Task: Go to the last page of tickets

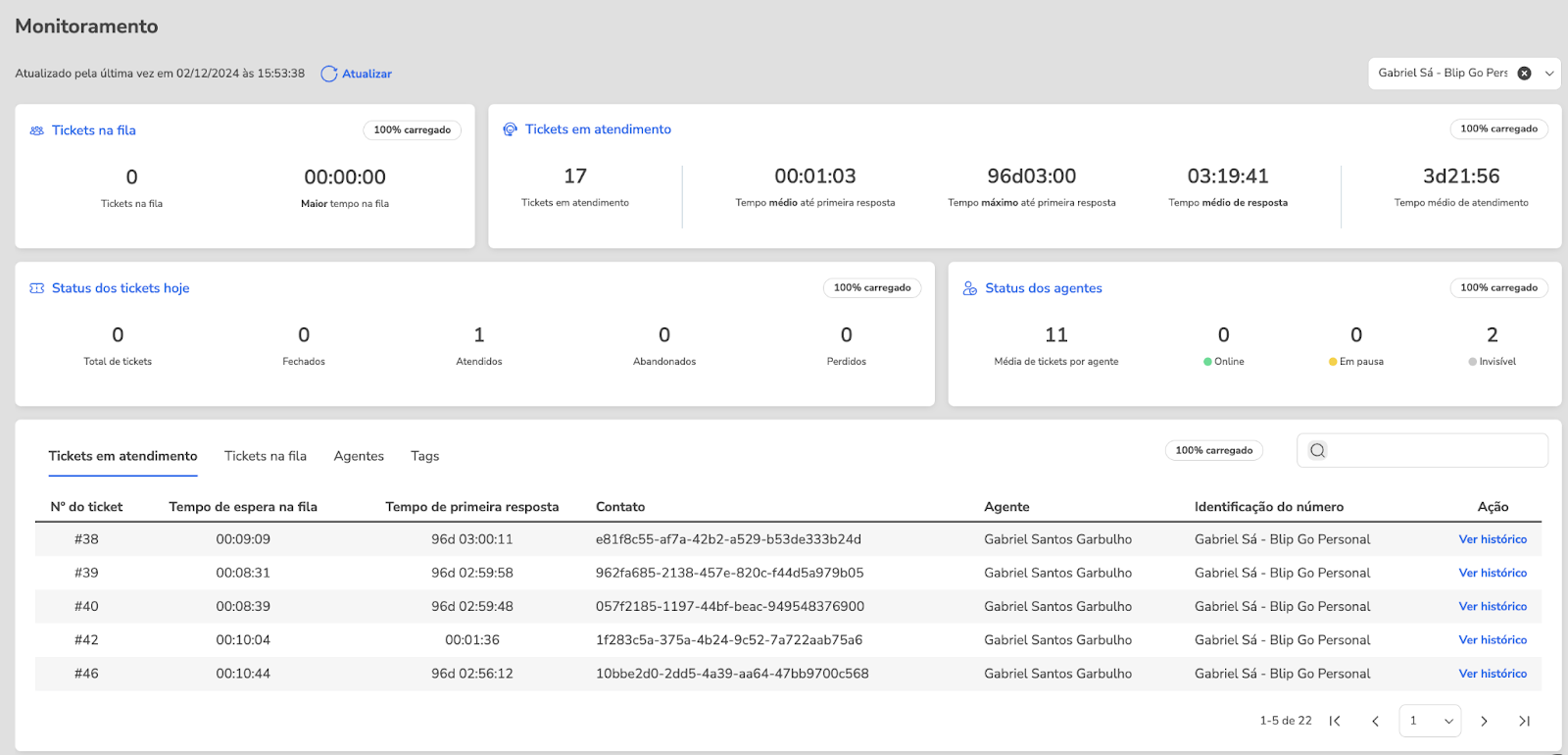Action: pos(1524,721)
